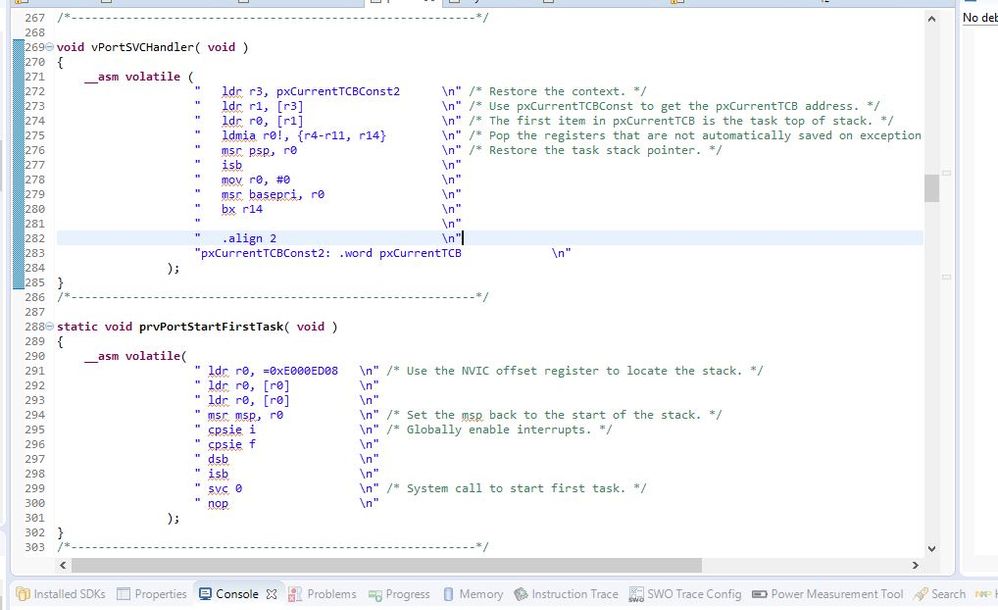The height and width of the screenshot is (610, 998).
Task: Open the Power Measurement Tool tab
Action: click(827, 594)
